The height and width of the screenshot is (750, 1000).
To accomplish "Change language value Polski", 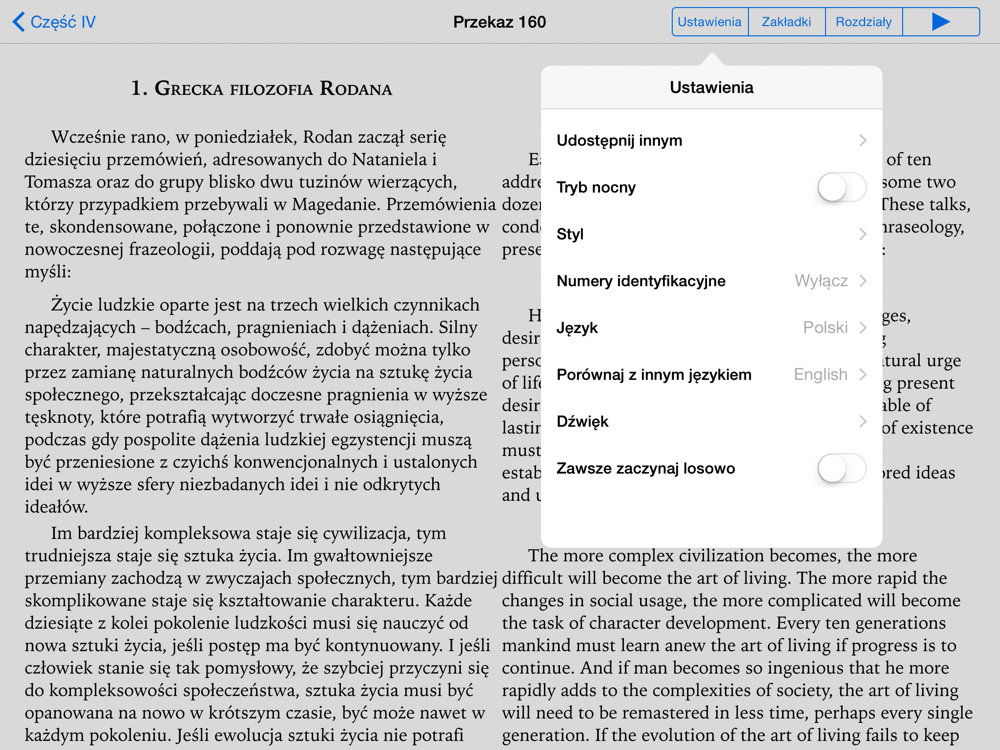I will (x=825, y=328).
